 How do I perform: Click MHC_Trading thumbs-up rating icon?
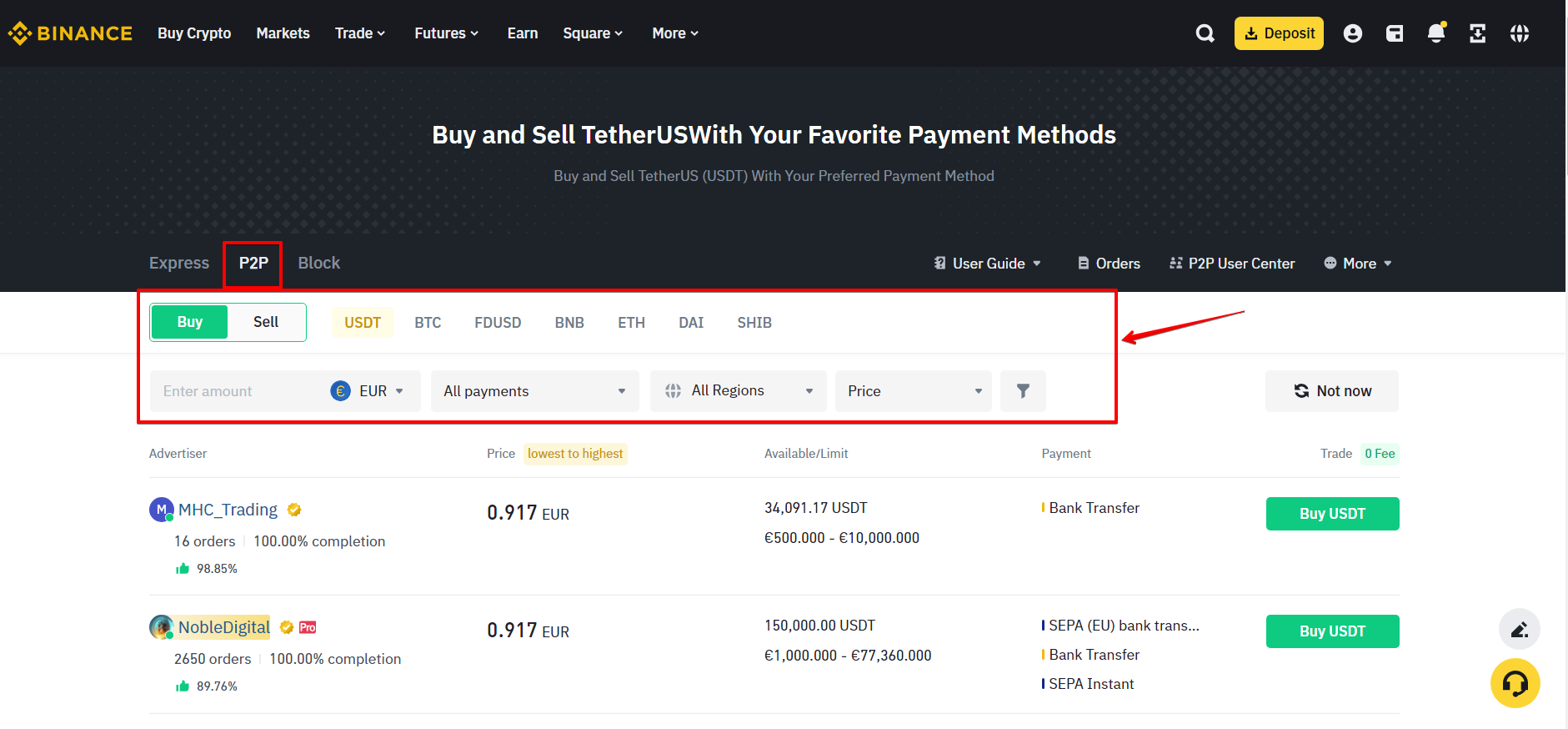[x=183, y=568]
